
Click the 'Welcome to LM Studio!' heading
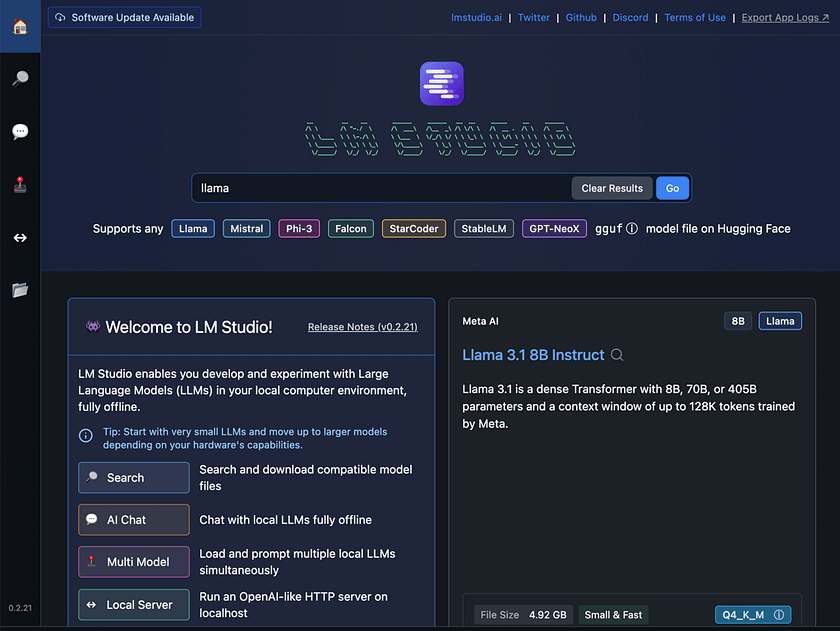[x=189, y=327]
